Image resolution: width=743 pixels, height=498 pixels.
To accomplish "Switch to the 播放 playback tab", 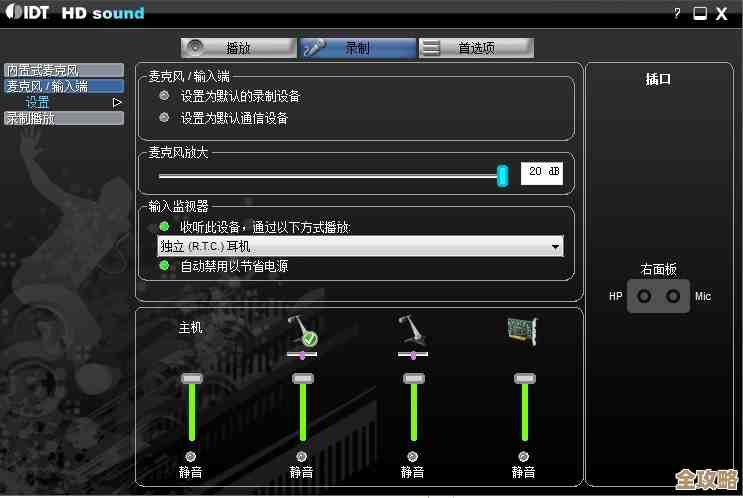I will point(239,48).
